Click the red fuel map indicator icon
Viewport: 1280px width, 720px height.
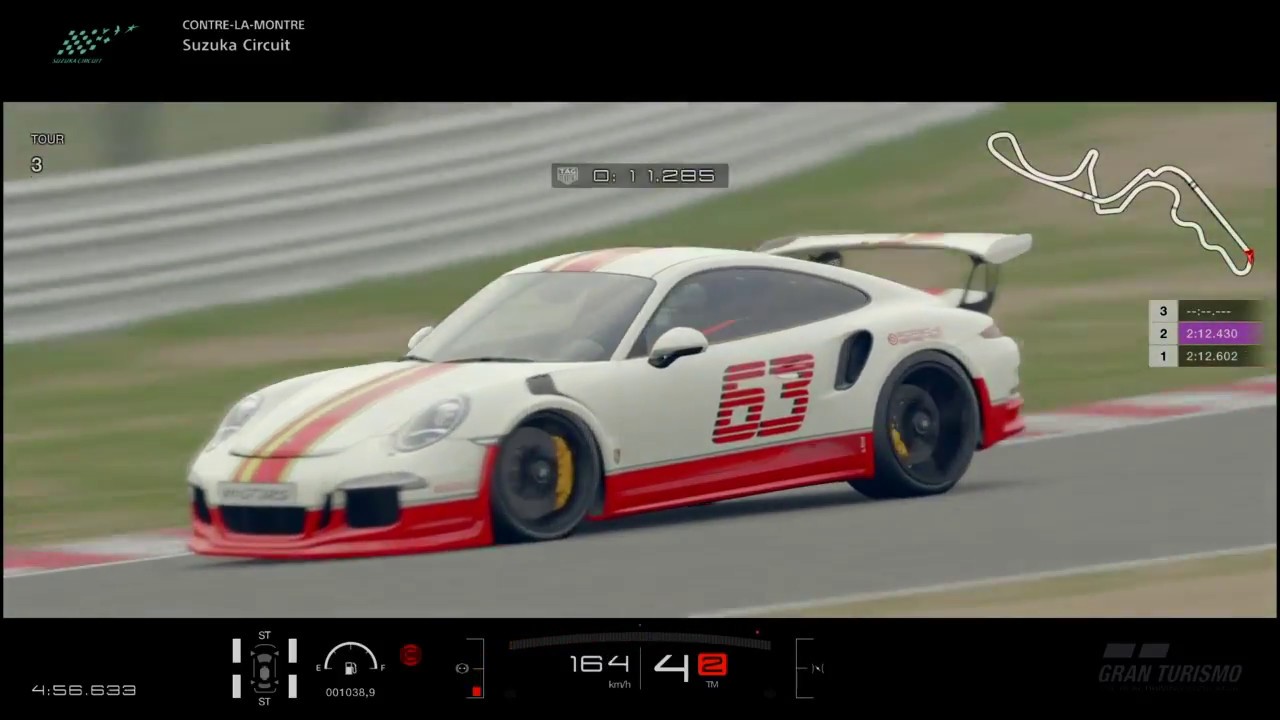(x=410, y=656)
